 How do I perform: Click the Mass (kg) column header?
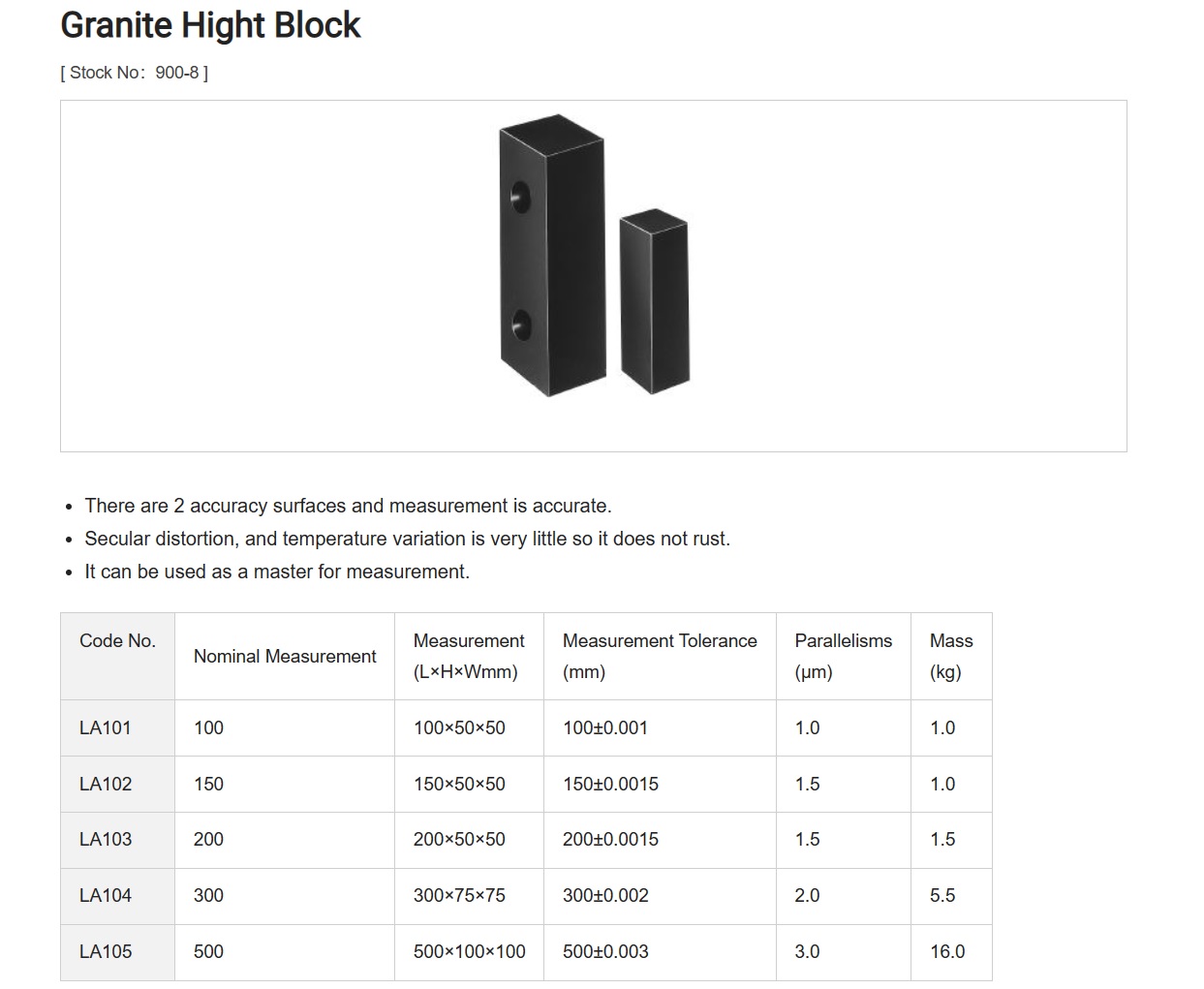coord(951,656)
